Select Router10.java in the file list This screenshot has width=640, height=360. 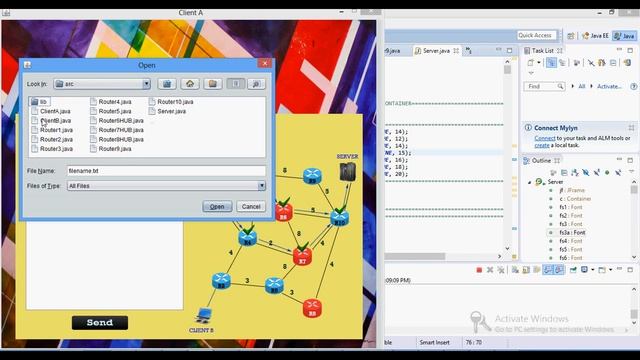point(171,102)
